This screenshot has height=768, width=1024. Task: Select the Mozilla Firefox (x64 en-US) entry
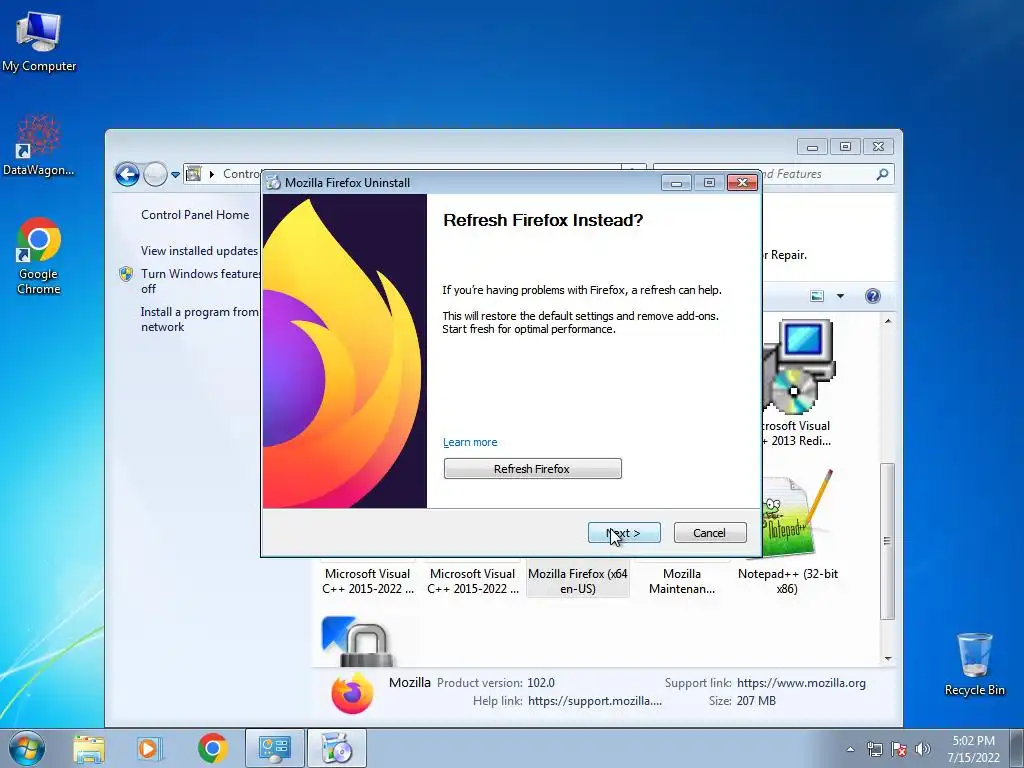(x=577, y=581)
